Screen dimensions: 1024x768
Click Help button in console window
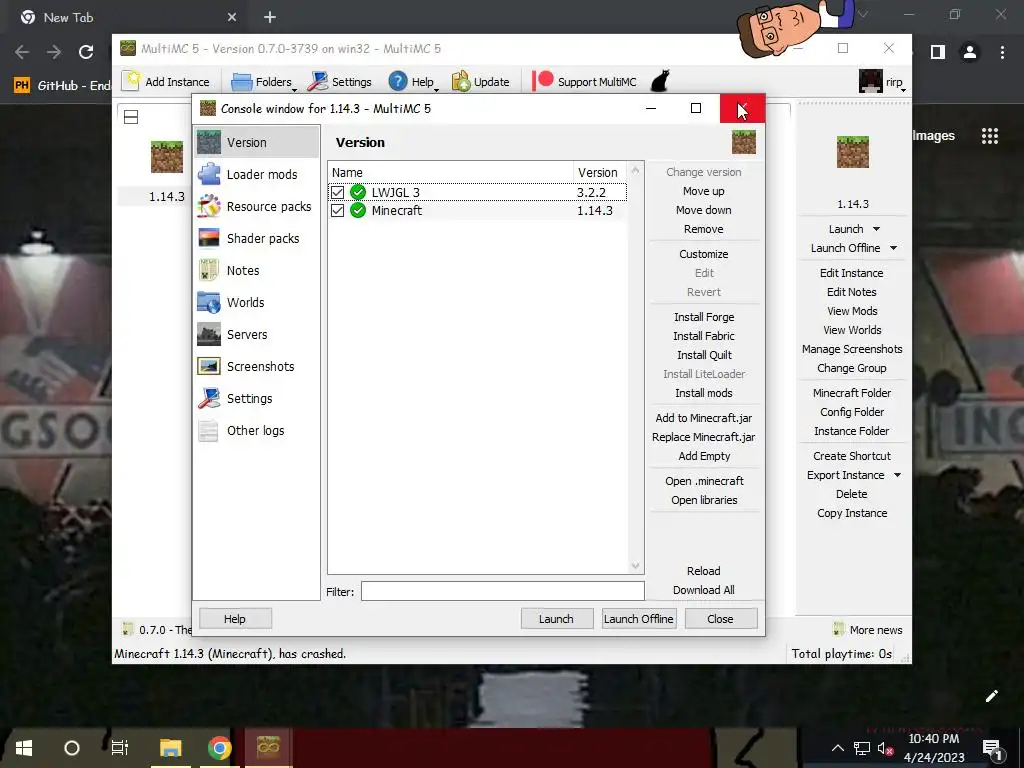click(x=235, y=618)
